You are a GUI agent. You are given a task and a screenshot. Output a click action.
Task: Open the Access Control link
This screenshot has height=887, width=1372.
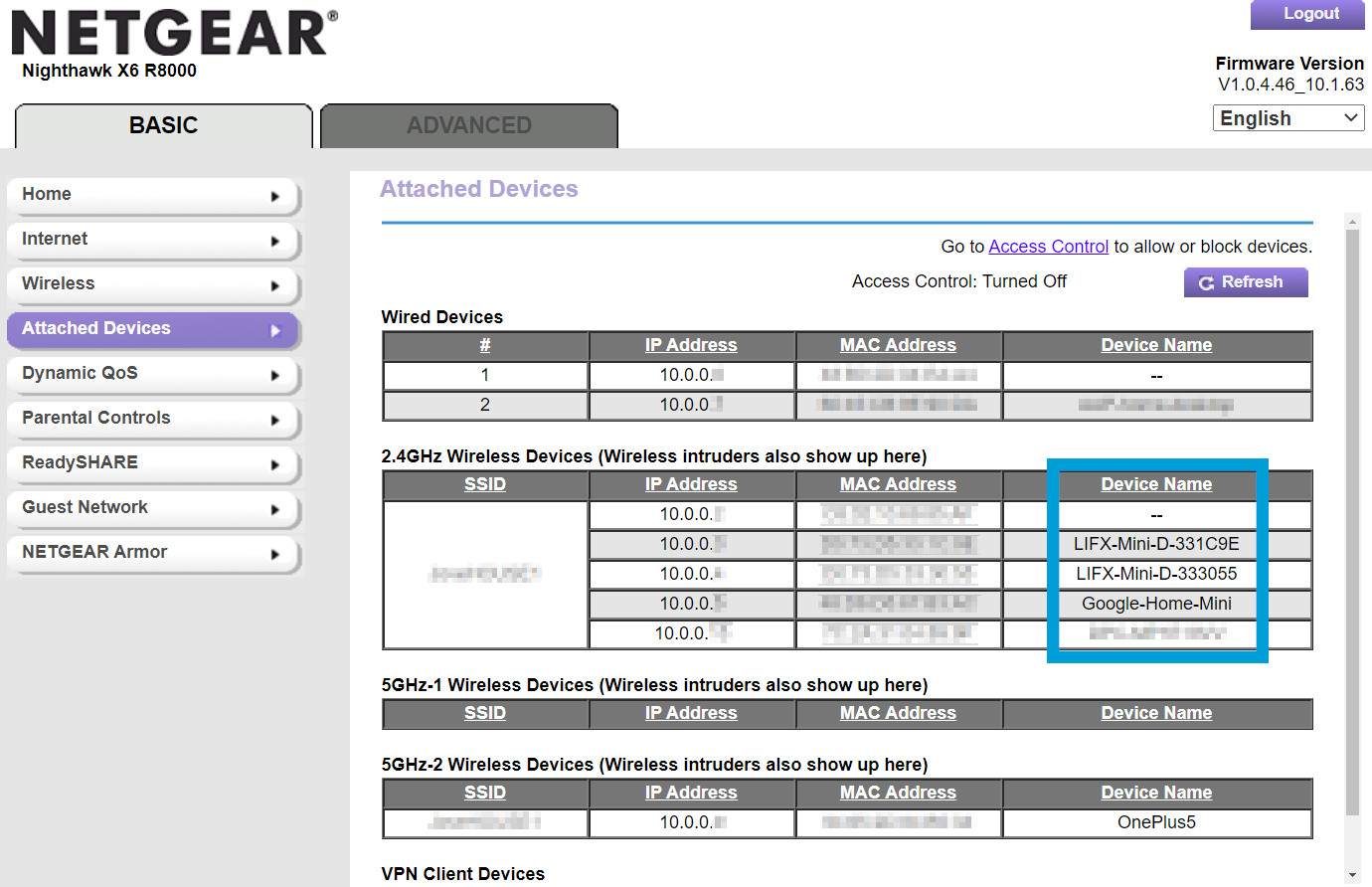(1048, 247)
